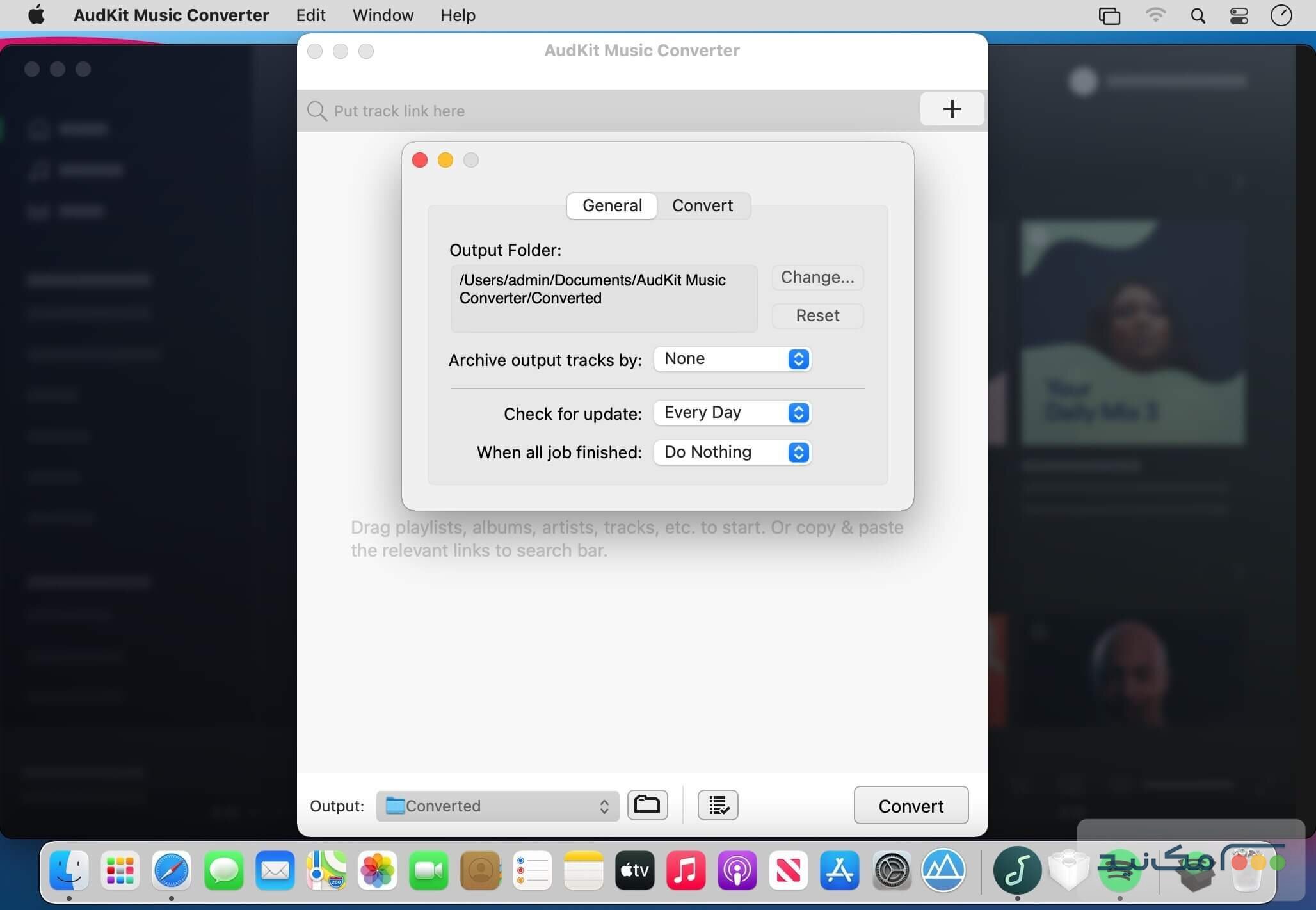Click the + icon to add a track
This screenshot has width=1316, height=910.
pos(952,109)
